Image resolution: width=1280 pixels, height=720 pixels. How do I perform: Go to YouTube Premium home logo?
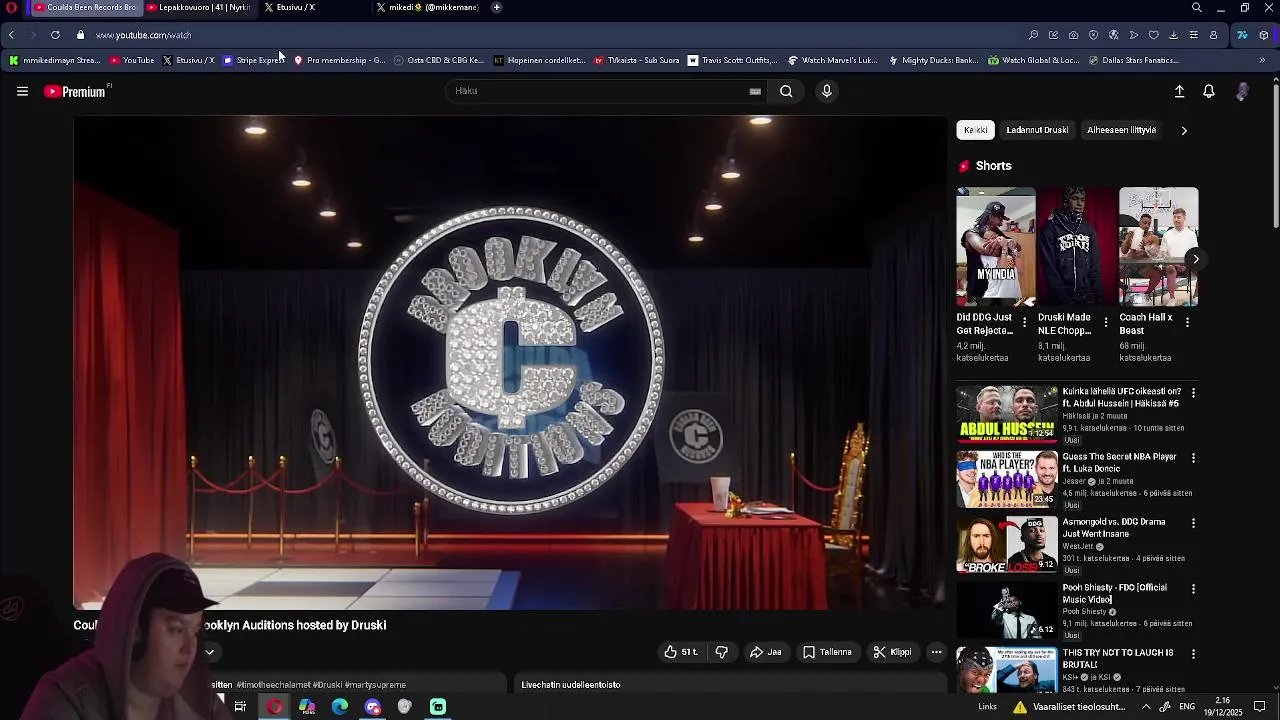(76, 91)
